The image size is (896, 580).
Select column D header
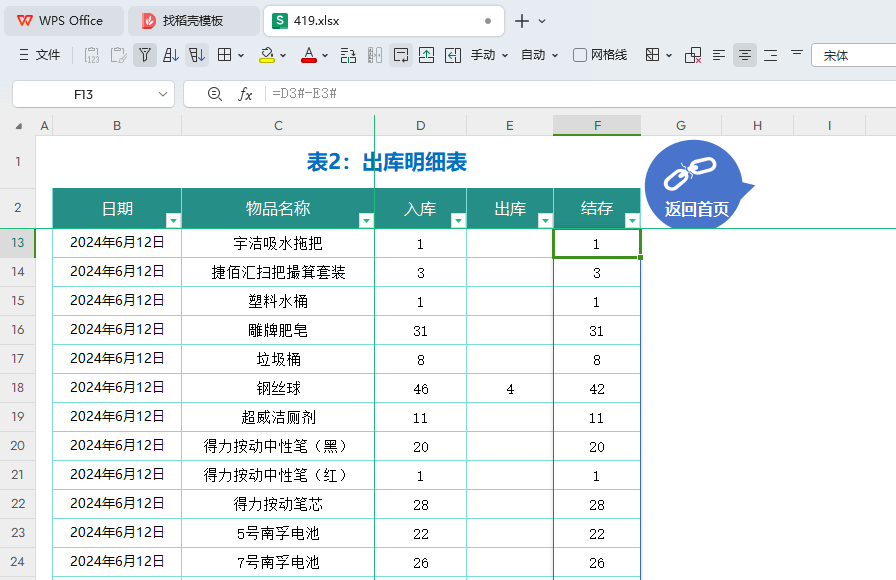[421, 126]
